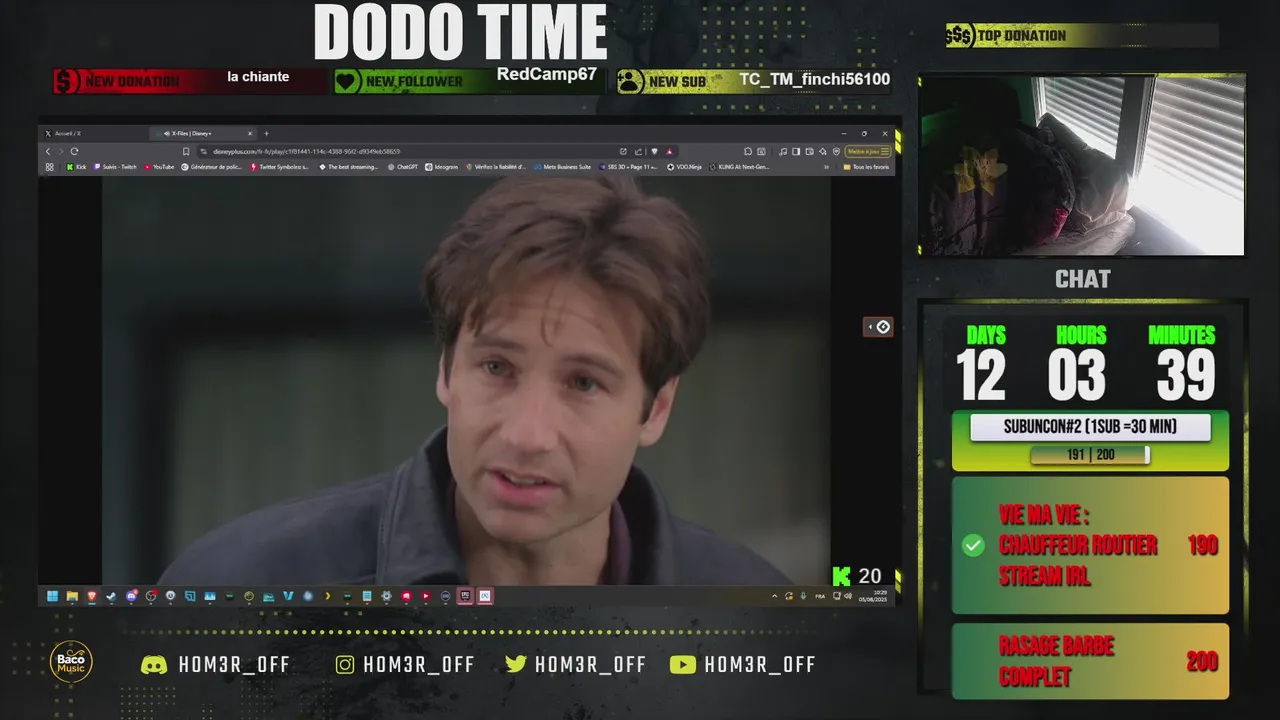Click the overlay badge at video right edge

coord(878,327)
